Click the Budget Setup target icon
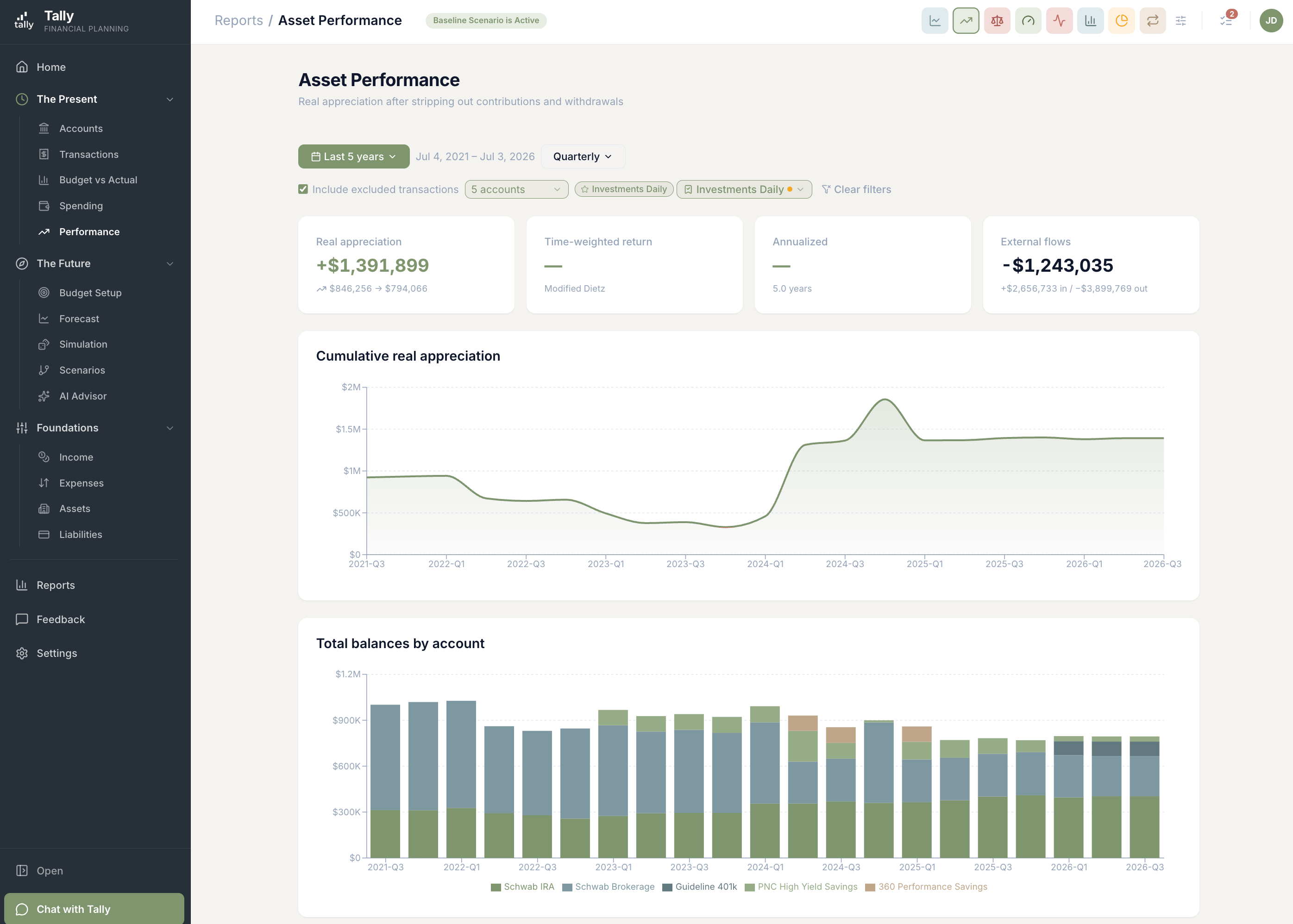The height and width of the screenshot is (924, 1293). 44,293
